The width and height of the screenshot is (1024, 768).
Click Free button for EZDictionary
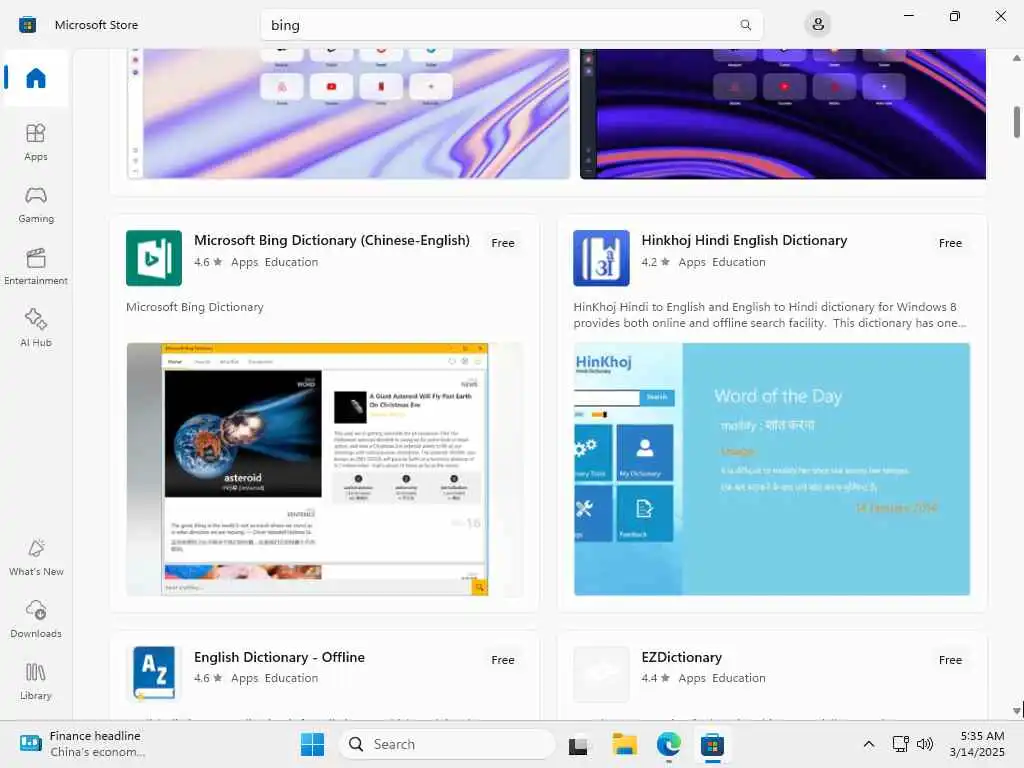(950, 660)
